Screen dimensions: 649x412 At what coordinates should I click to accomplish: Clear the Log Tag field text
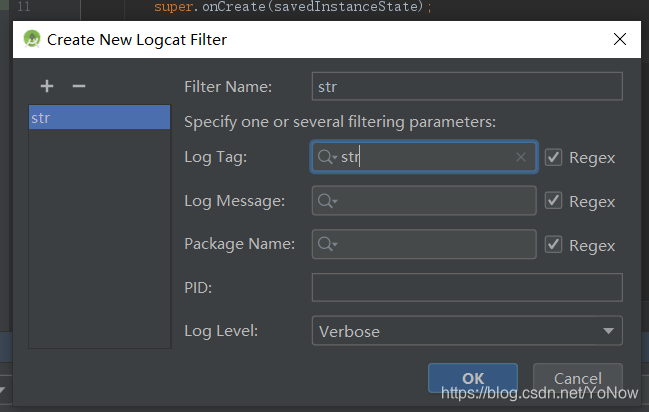(x=521, y=157)
